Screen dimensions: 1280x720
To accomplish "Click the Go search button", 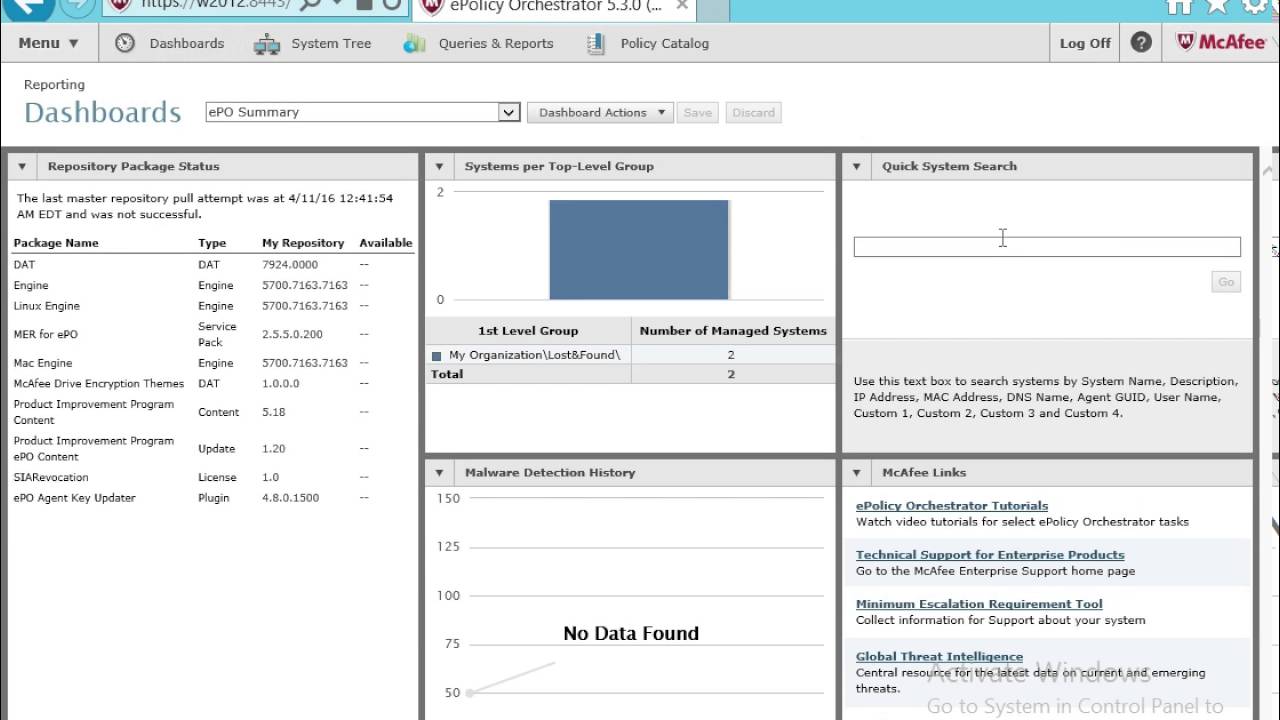I will (x=1226, y=282).
